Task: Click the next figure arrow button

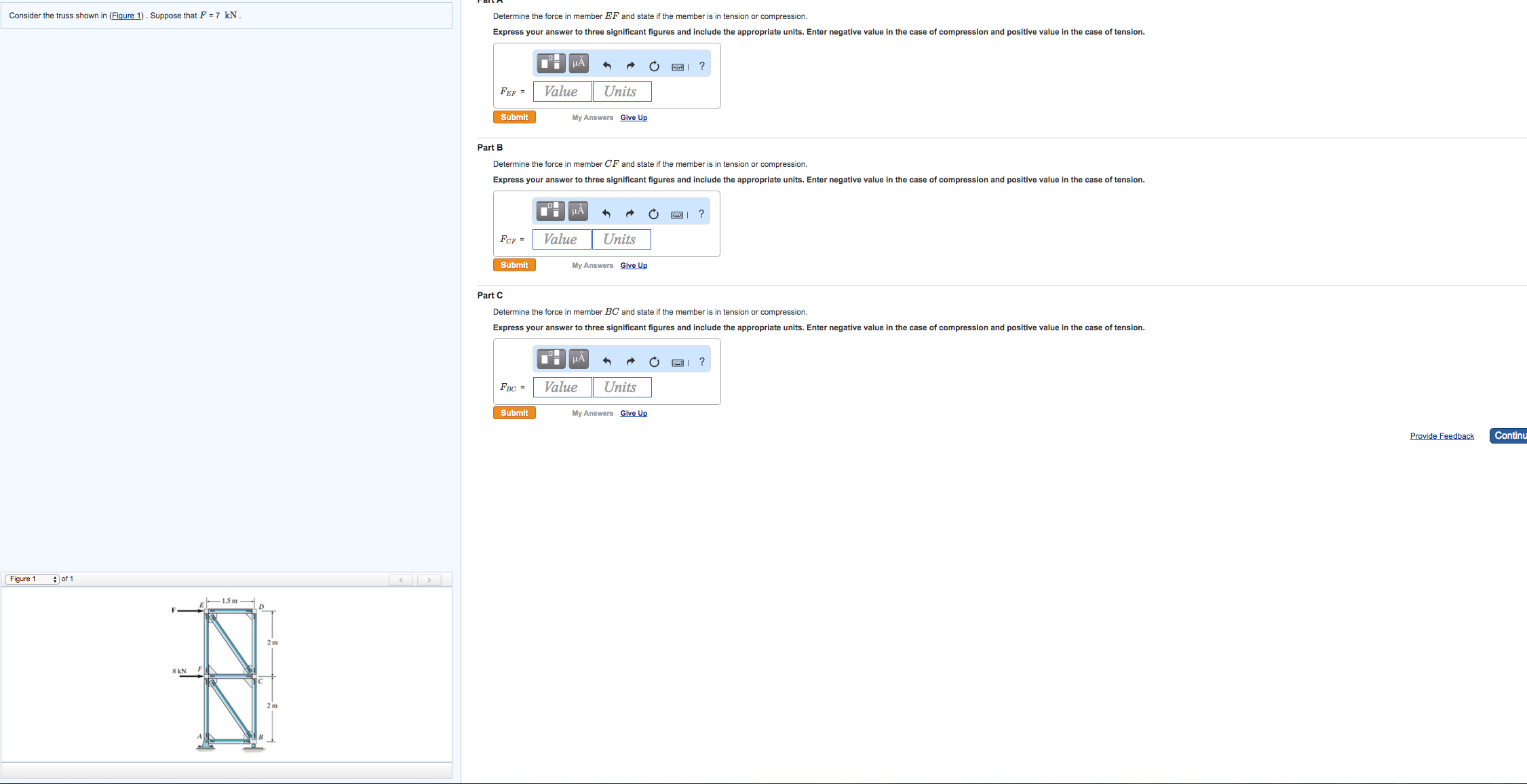Action: [429, 580]
